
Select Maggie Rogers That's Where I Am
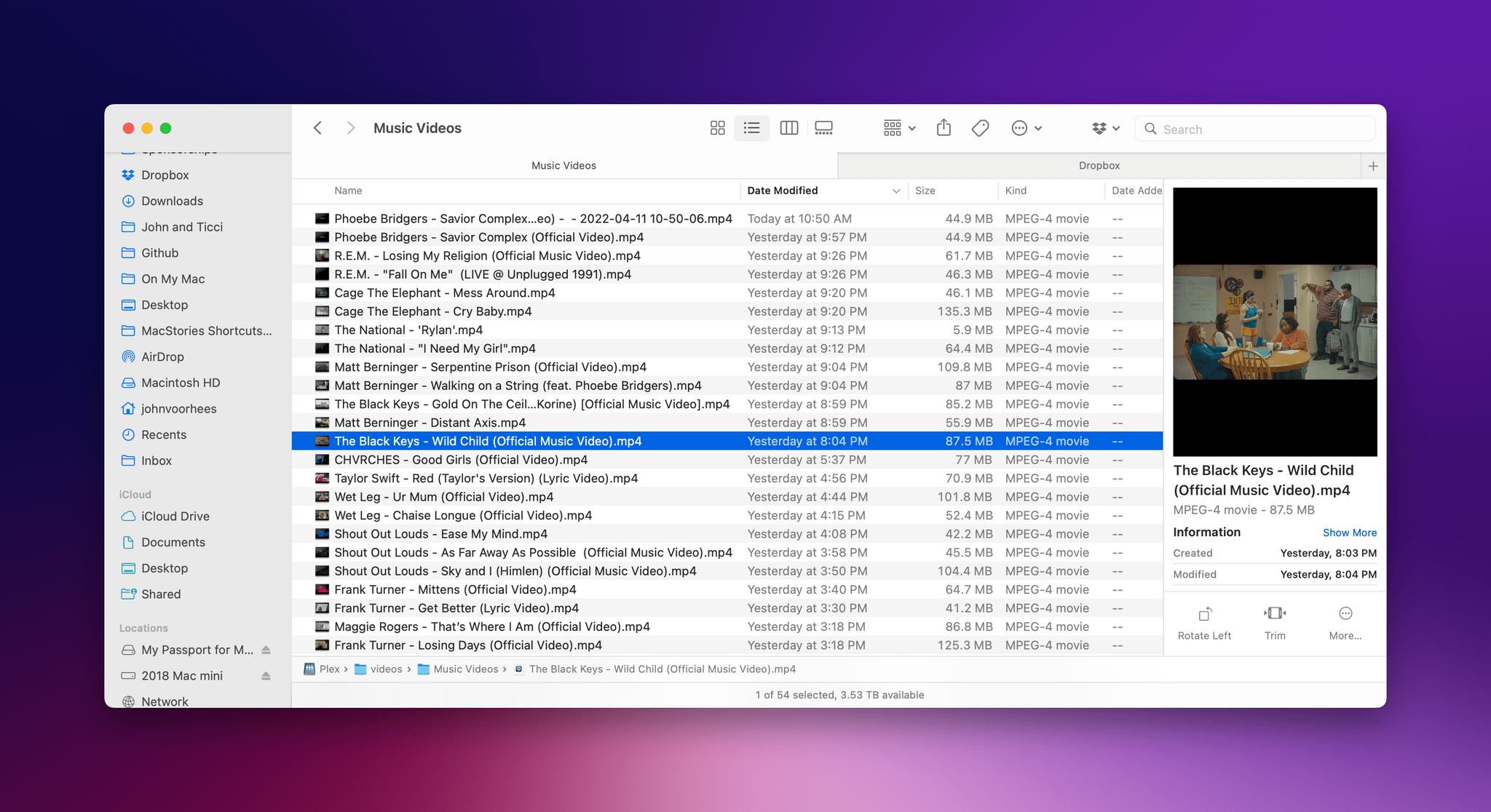[x=727, y=626]
